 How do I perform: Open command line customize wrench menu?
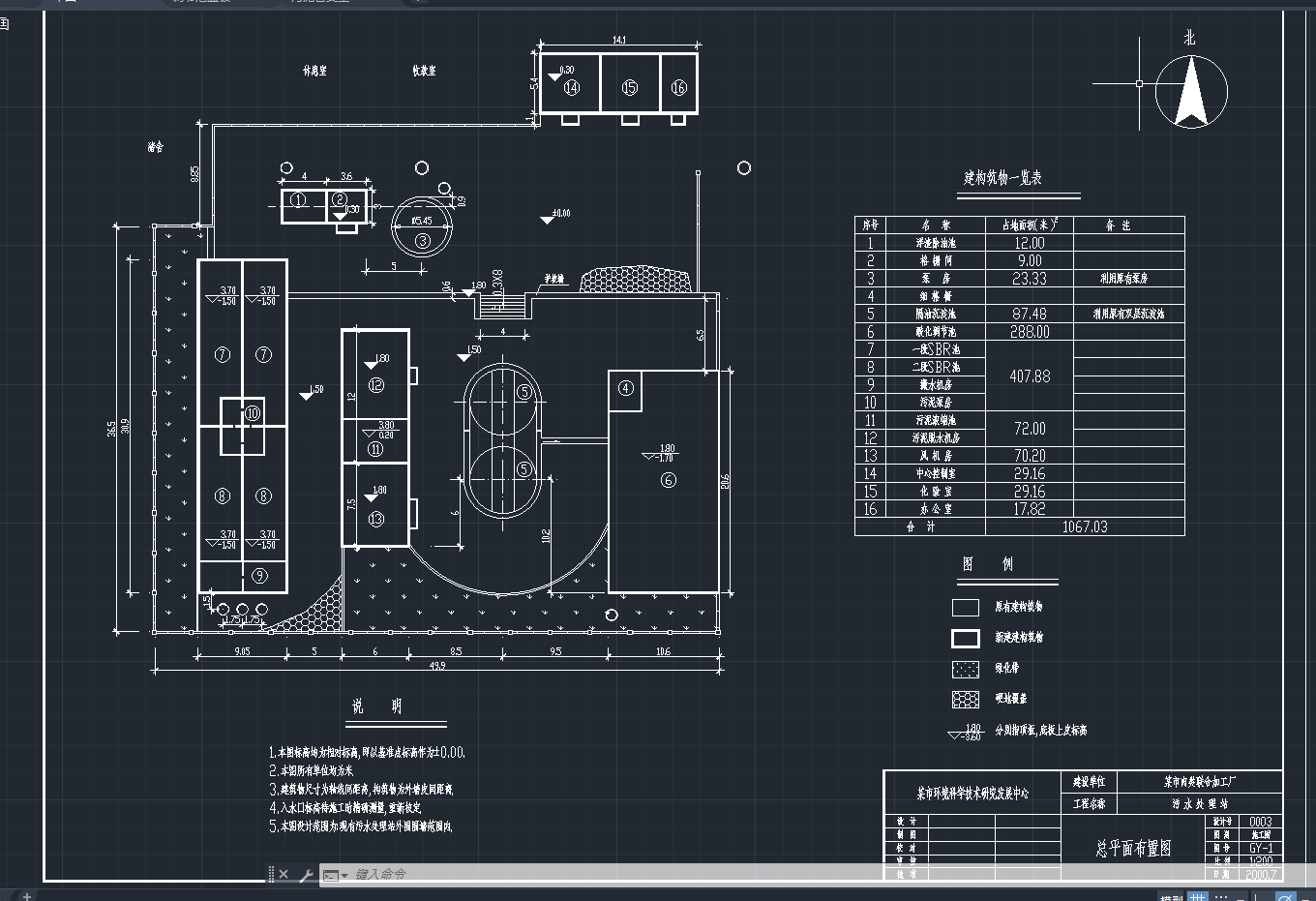(306, 875)
